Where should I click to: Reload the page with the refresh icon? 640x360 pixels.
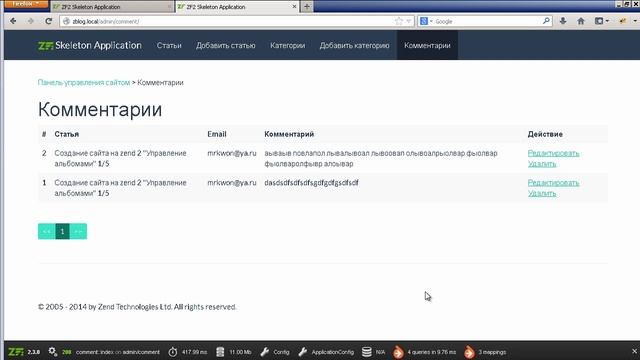click(x=49, y=21)
